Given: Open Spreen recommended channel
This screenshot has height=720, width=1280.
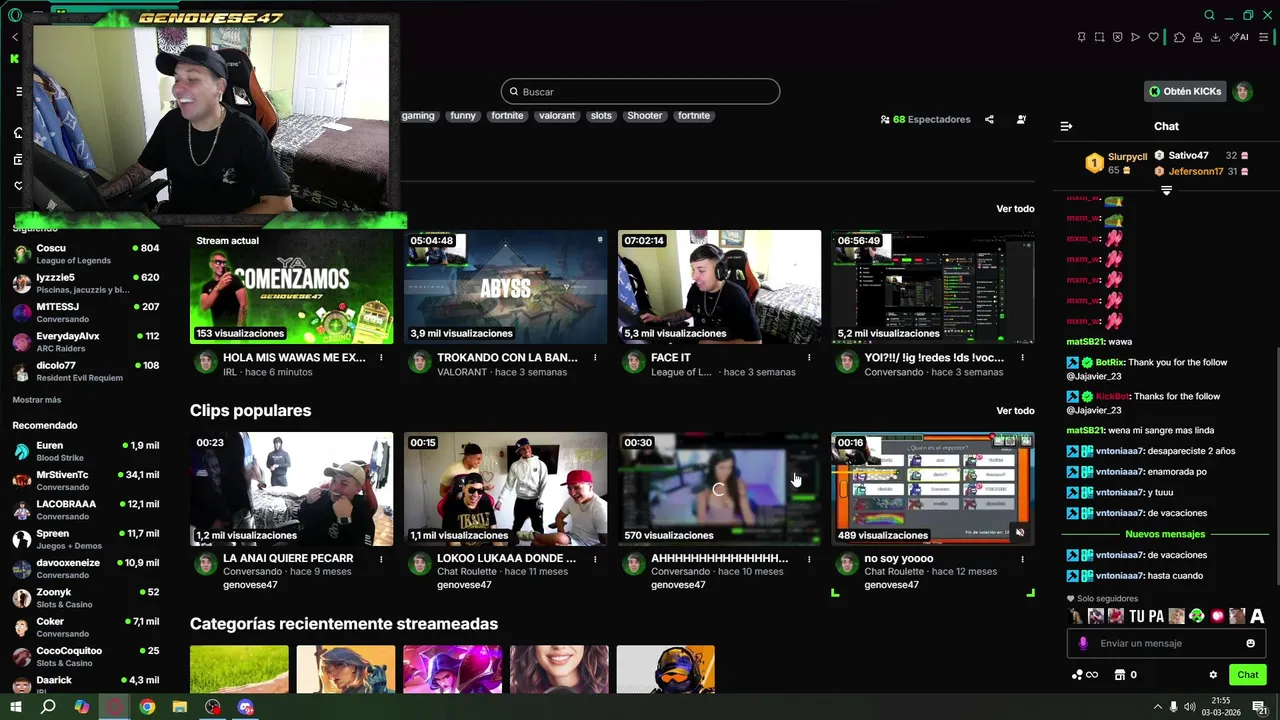Looking at the screenshot, I should tap(86, 539).
